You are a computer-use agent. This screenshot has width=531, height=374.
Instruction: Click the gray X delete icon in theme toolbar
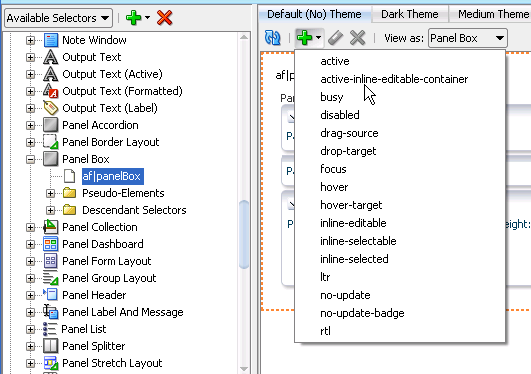coord(357,38)
